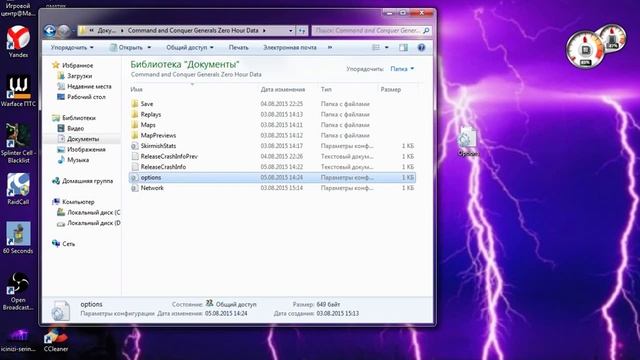Click Печать on the toolbar
640x360 pixels.
point(238,47)
